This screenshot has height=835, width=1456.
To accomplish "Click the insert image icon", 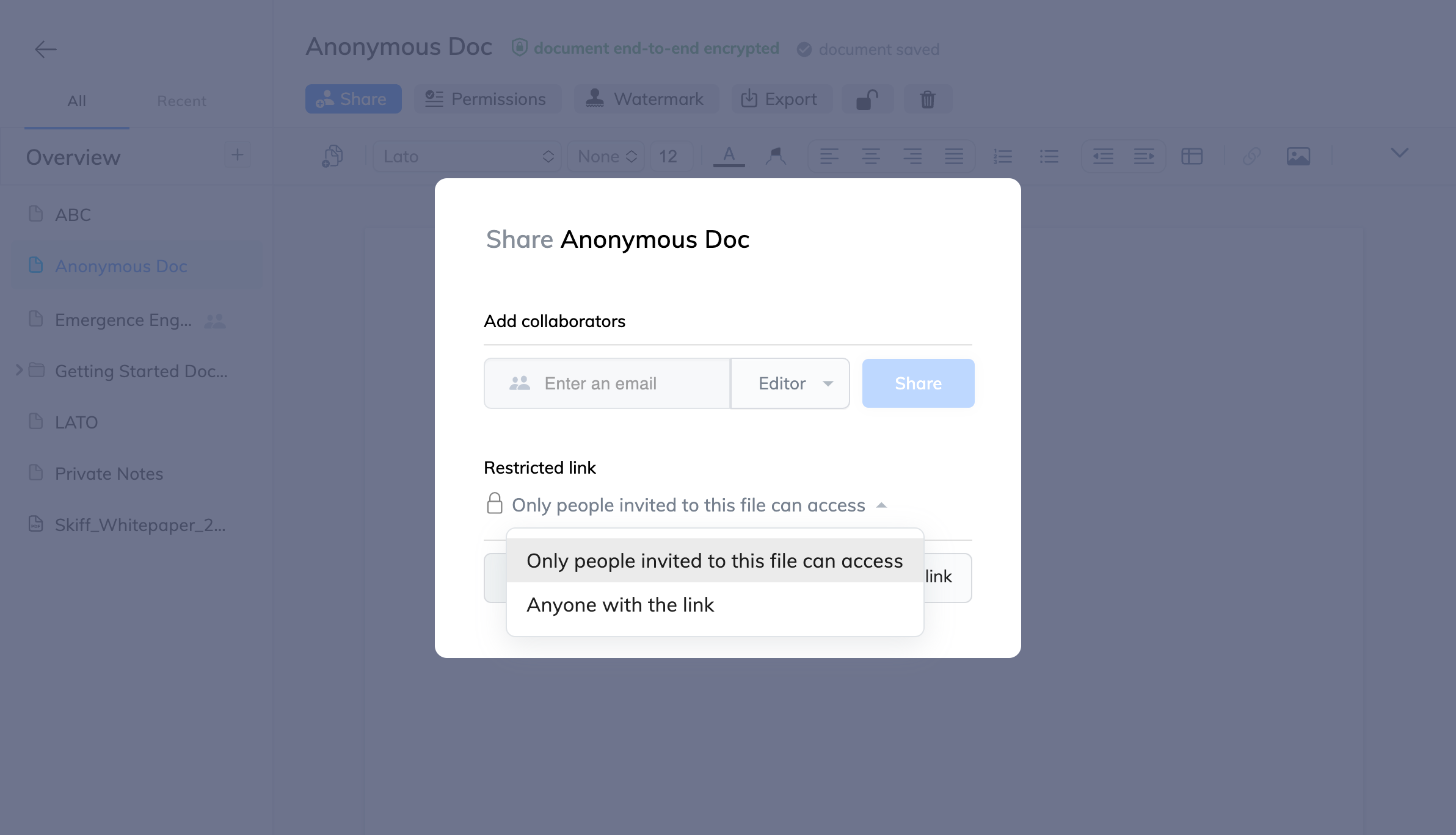I will click(x=1298, y=156).
